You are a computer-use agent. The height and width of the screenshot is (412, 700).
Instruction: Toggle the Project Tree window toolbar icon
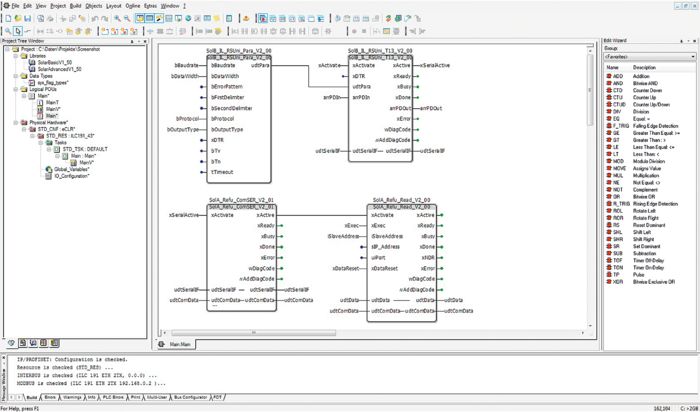140,18
